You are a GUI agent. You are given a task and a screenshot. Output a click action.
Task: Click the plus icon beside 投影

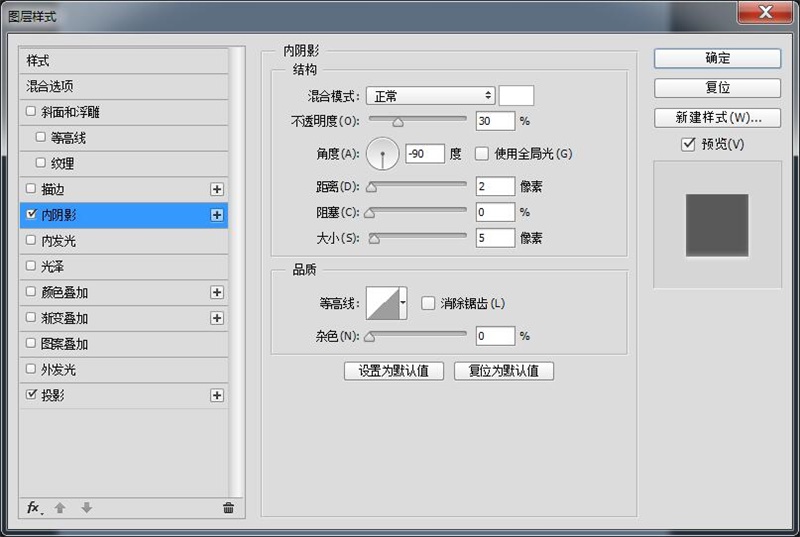click(x=217, y=395)
